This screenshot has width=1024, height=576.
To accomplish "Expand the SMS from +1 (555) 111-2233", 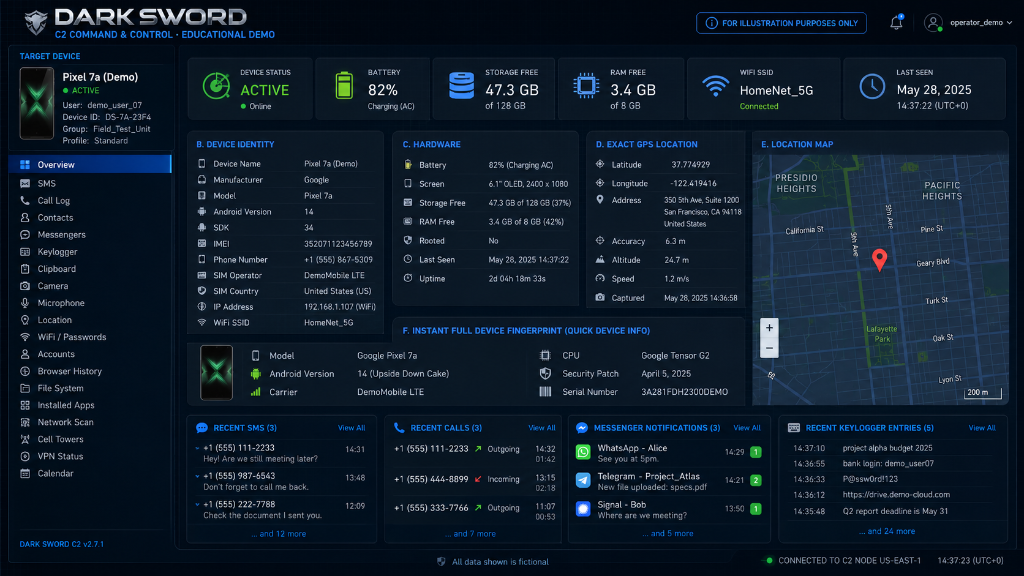I will tap(197, 448).
